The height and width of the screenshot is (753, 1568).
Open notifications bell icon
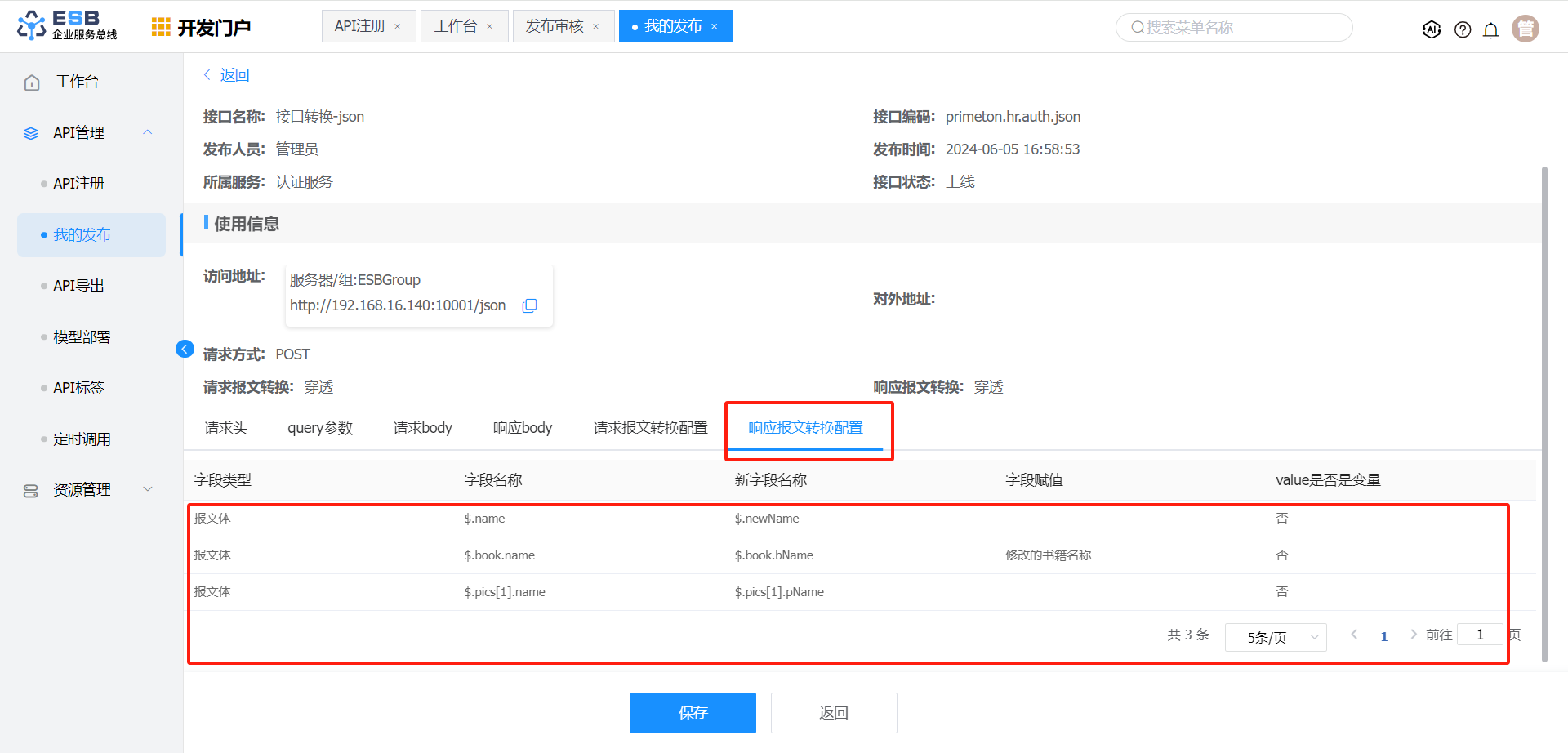click(1490, 30)
